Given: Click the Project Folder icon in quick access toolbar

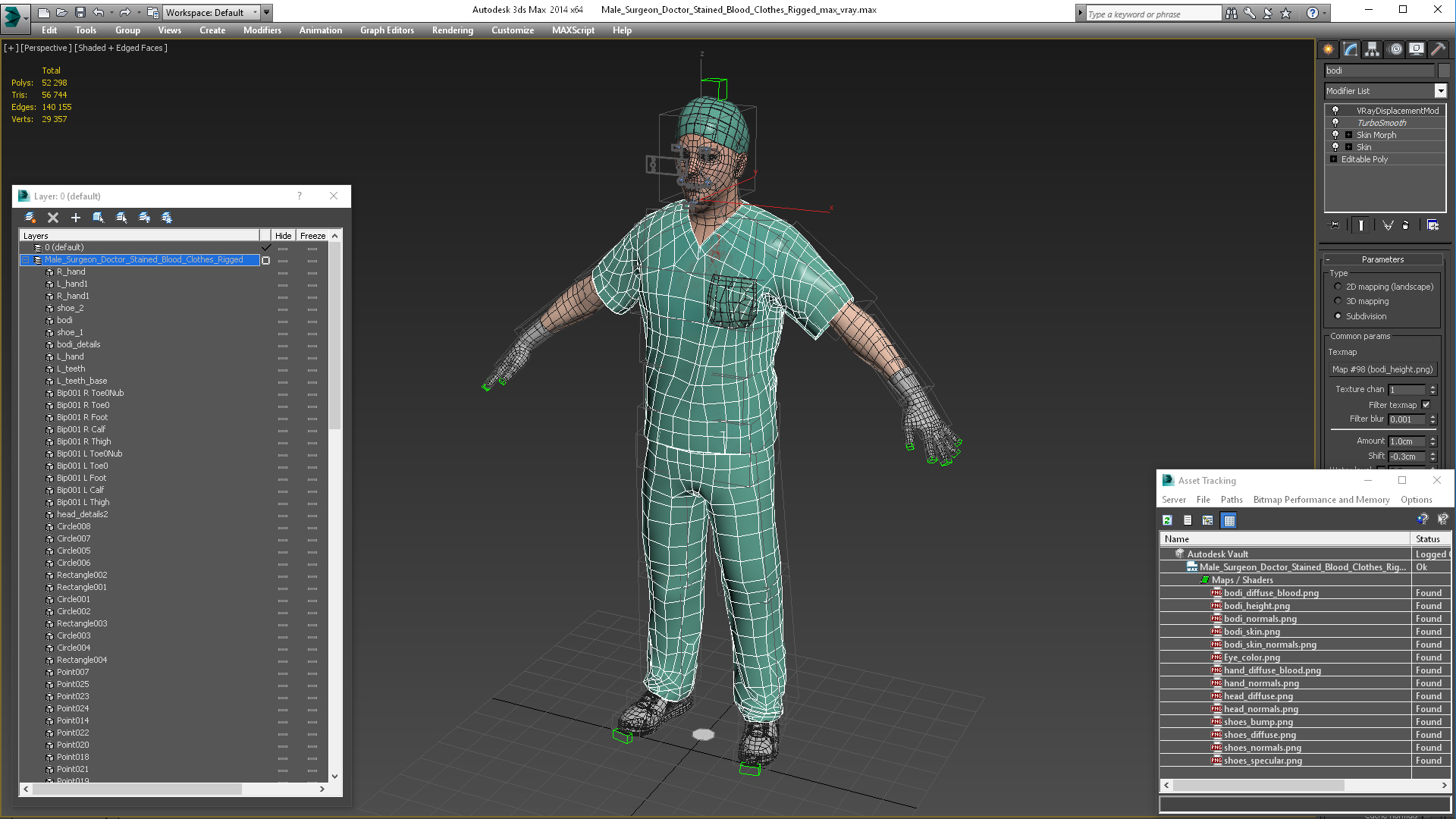Looking at the screenshot, I should pos(152,12).
